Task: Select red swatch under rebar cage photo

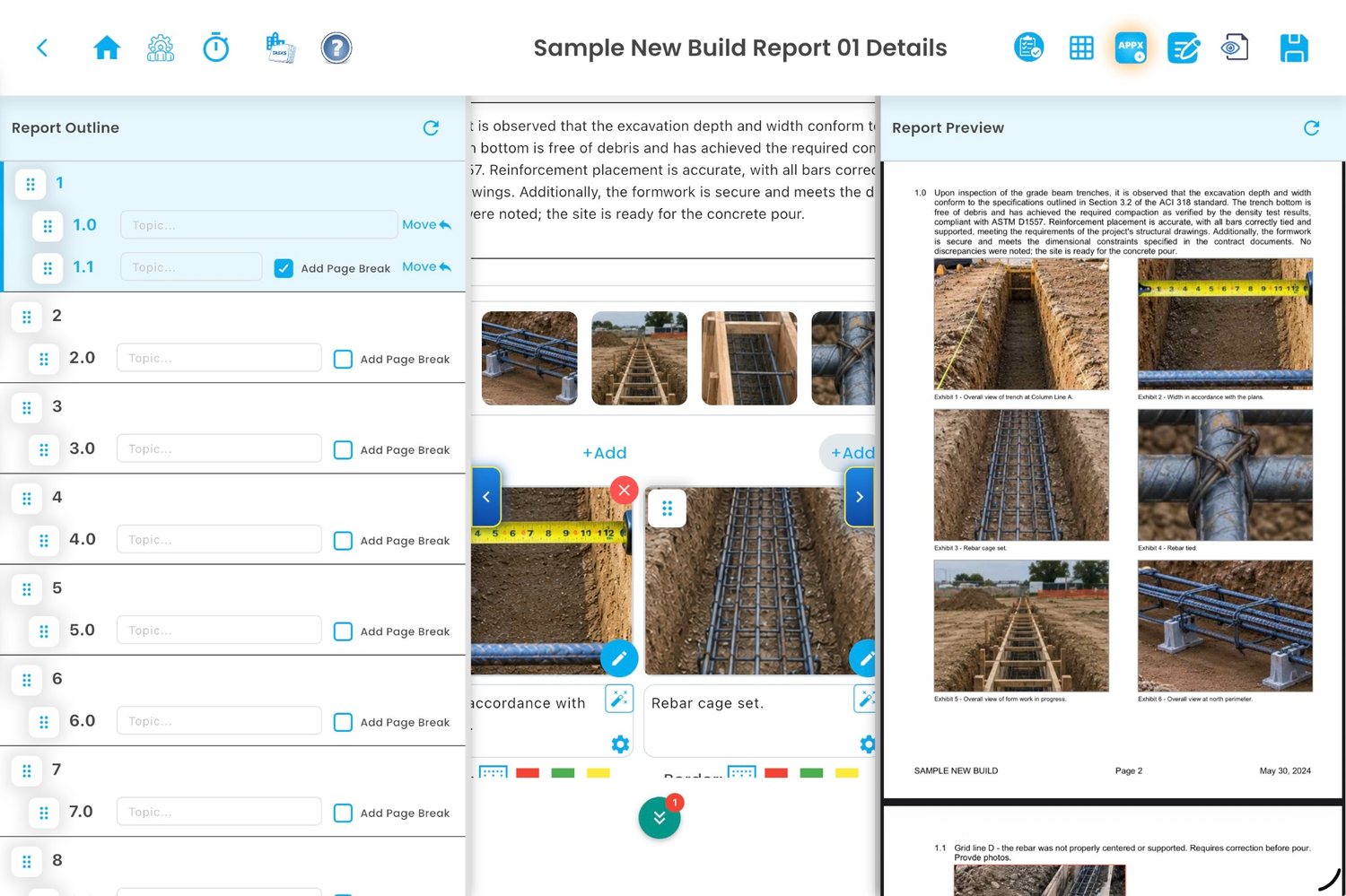Action: [776, 772]
